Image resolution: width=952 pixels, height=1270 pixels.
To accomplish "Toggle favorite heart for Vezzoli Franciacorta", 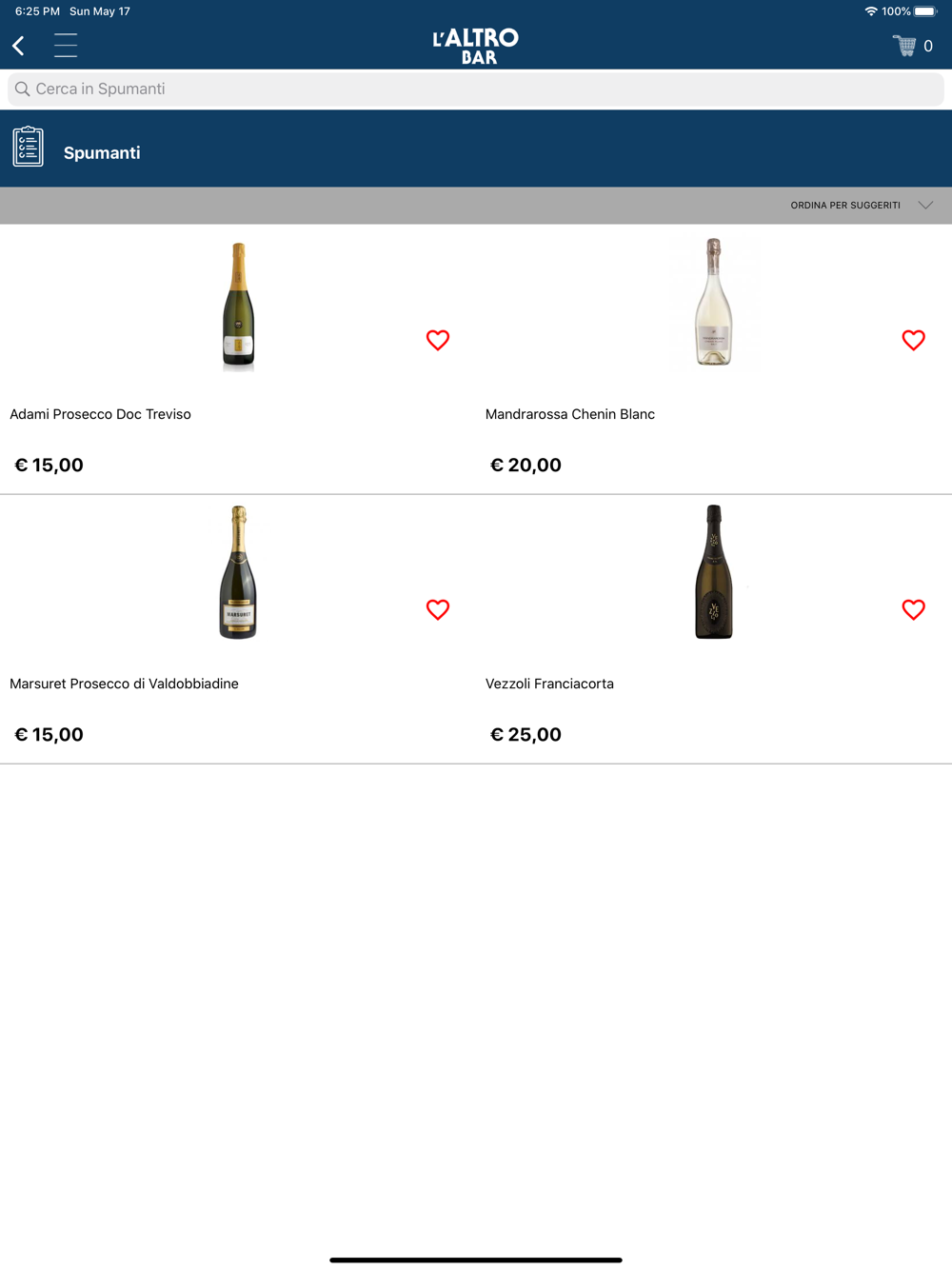I will tap(913, 609).
